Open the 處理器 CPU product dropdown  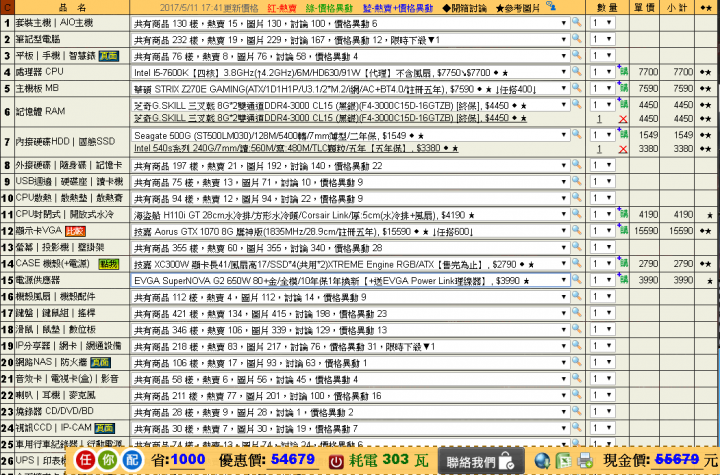point(350,72)
